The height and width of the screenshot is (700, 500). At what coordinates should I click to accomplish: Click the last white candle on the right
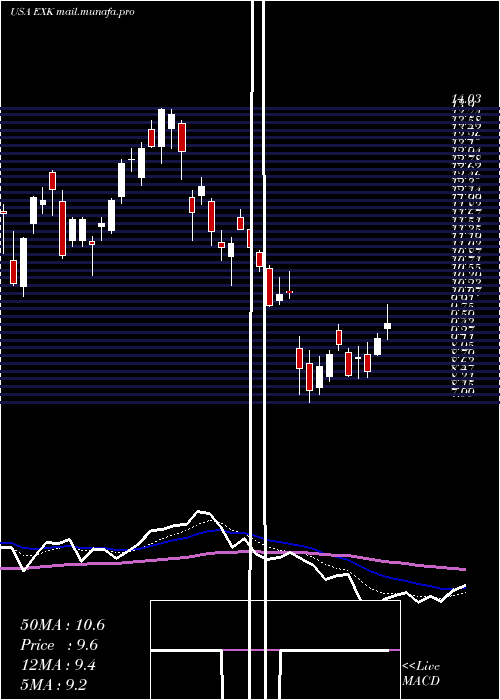[x=388, y=326]
